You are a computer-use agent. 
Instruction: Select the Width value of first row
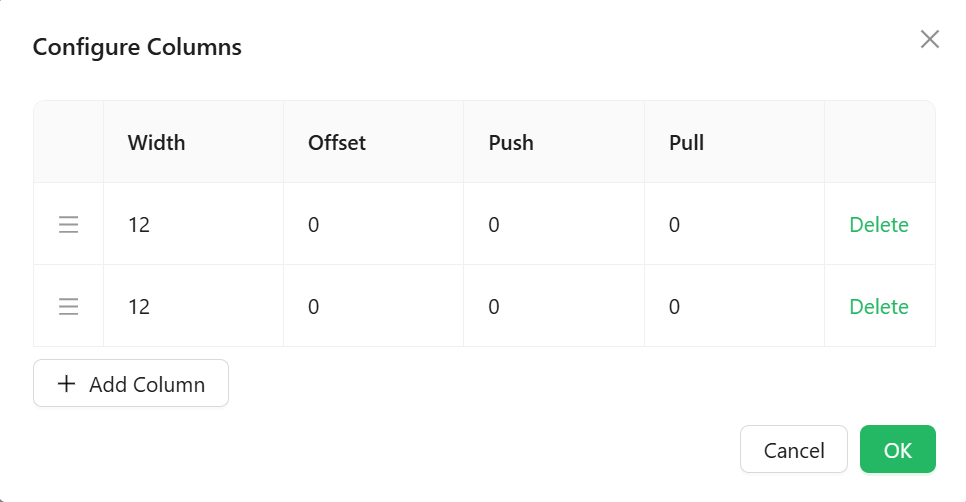[x=139, y=225]
